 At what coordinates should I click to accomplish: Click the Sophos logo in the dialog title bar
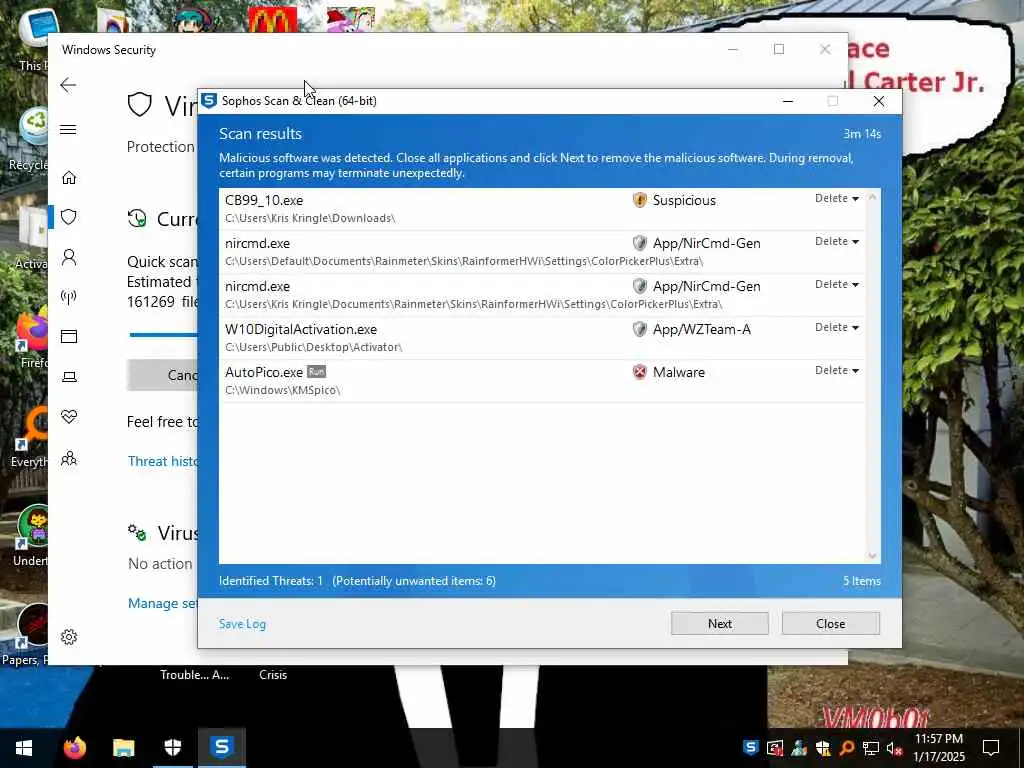coord(209,101)
